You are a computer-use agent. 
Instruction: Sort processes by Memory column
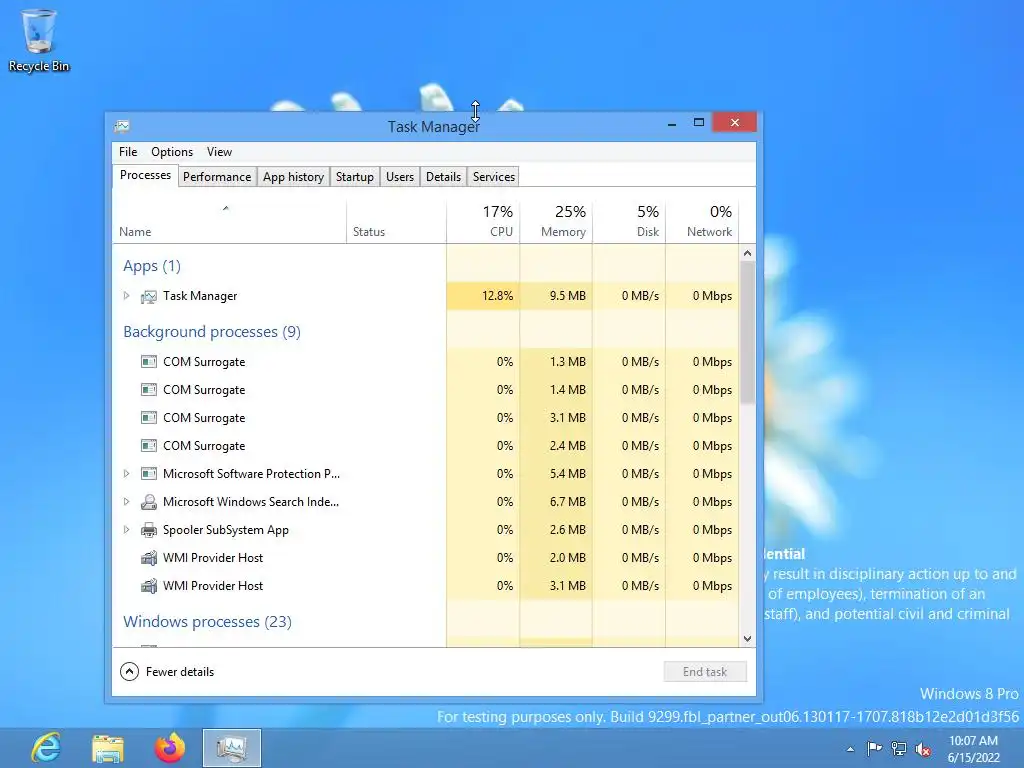(556, 222)
